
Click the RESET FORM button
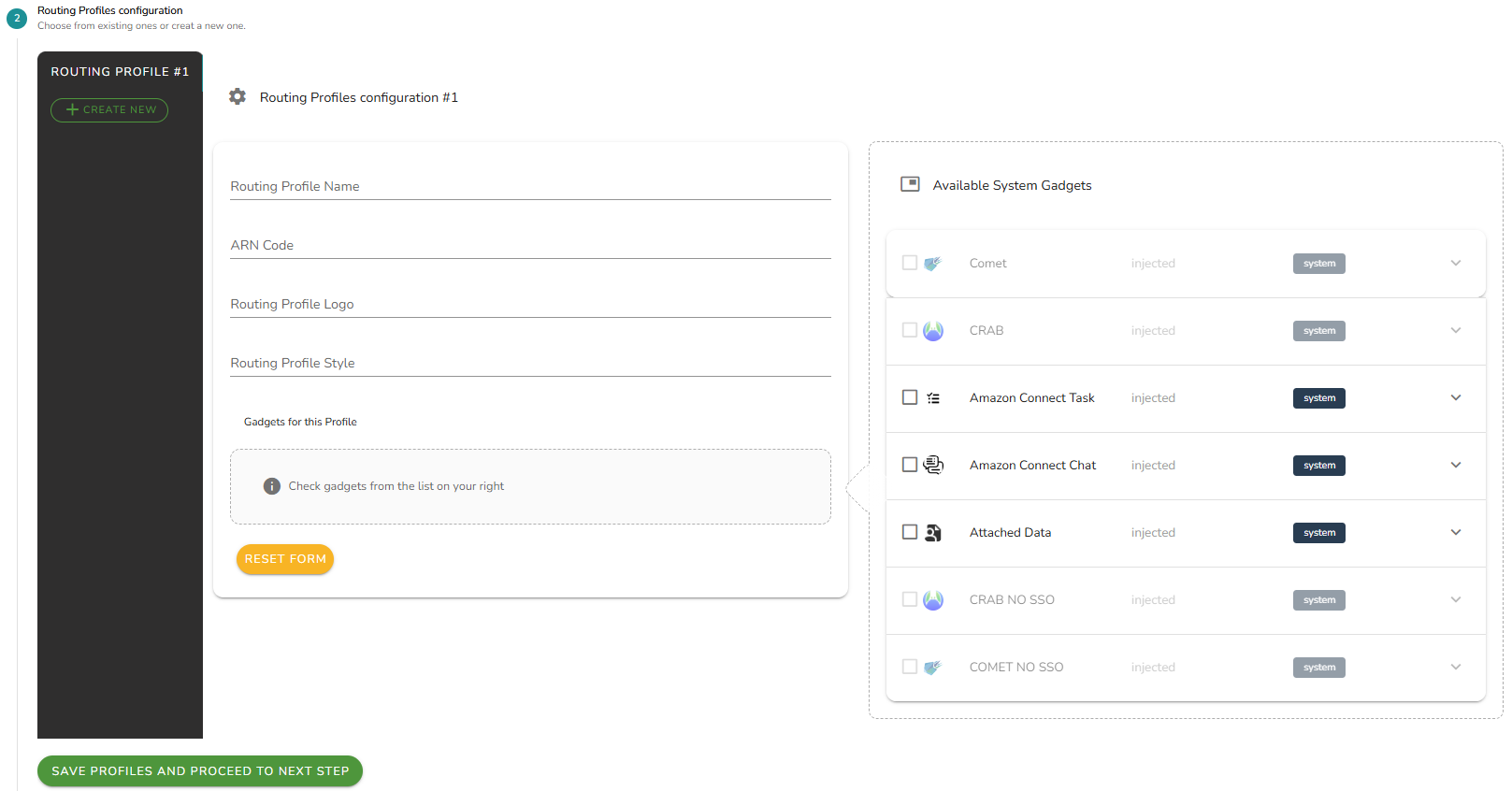click(x=285, y=559)
